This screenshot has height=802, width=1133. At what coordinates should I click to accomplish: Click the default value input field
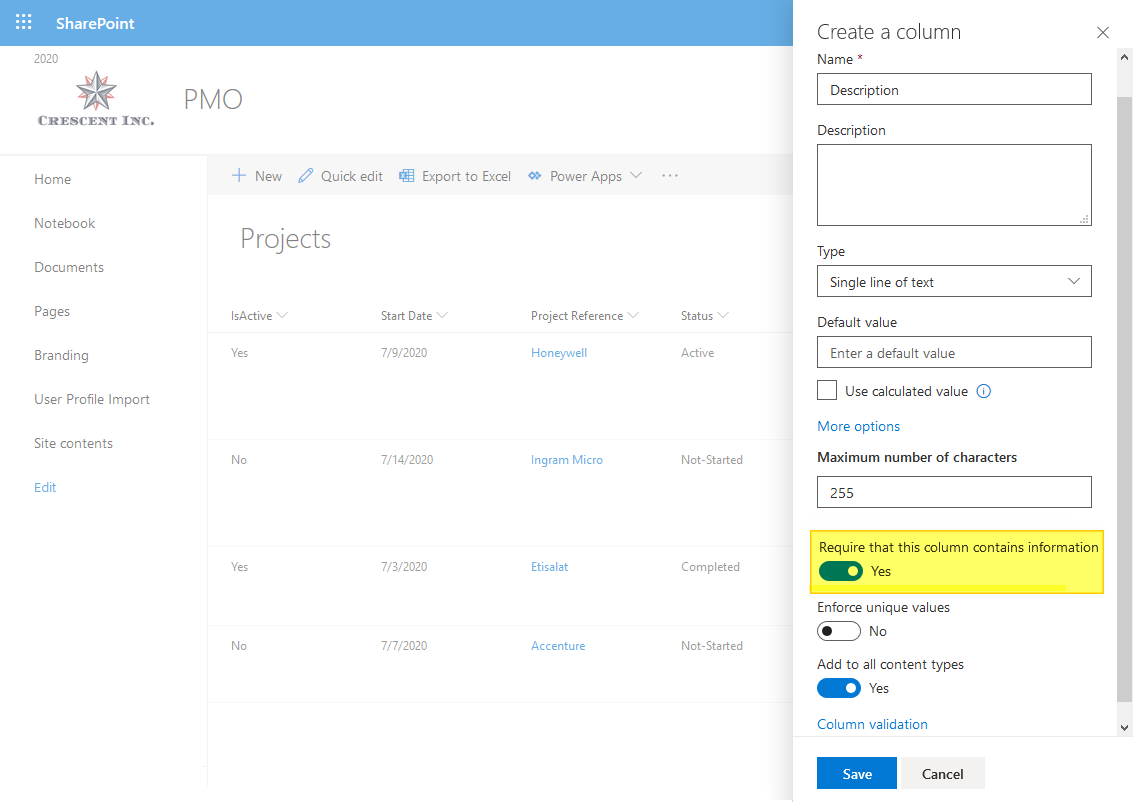tap(953, 352)
